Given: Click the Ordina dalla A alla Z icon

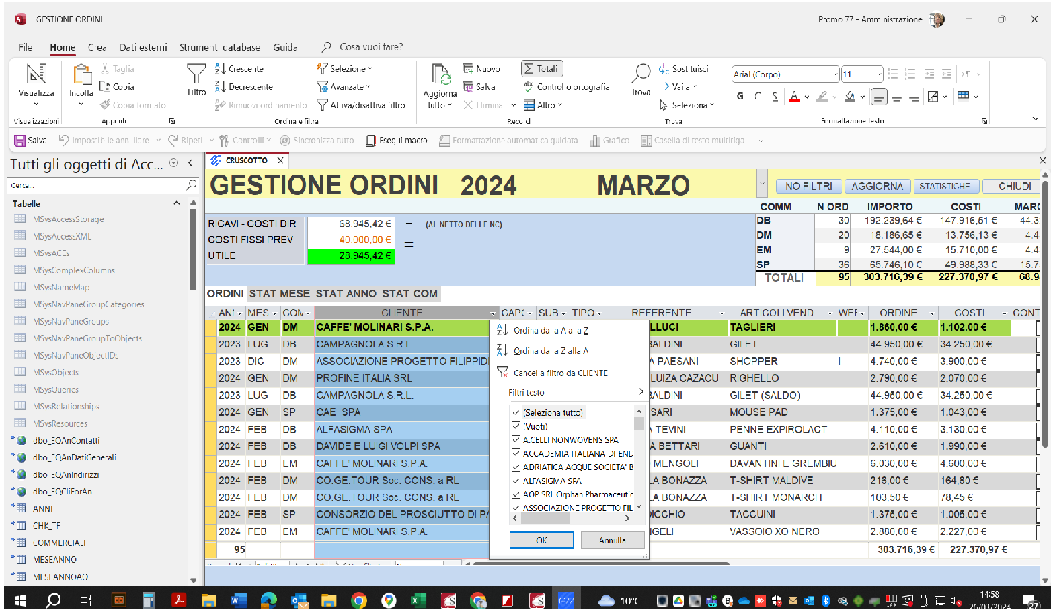Looking at the screenshot, I should tap(502, 330).
